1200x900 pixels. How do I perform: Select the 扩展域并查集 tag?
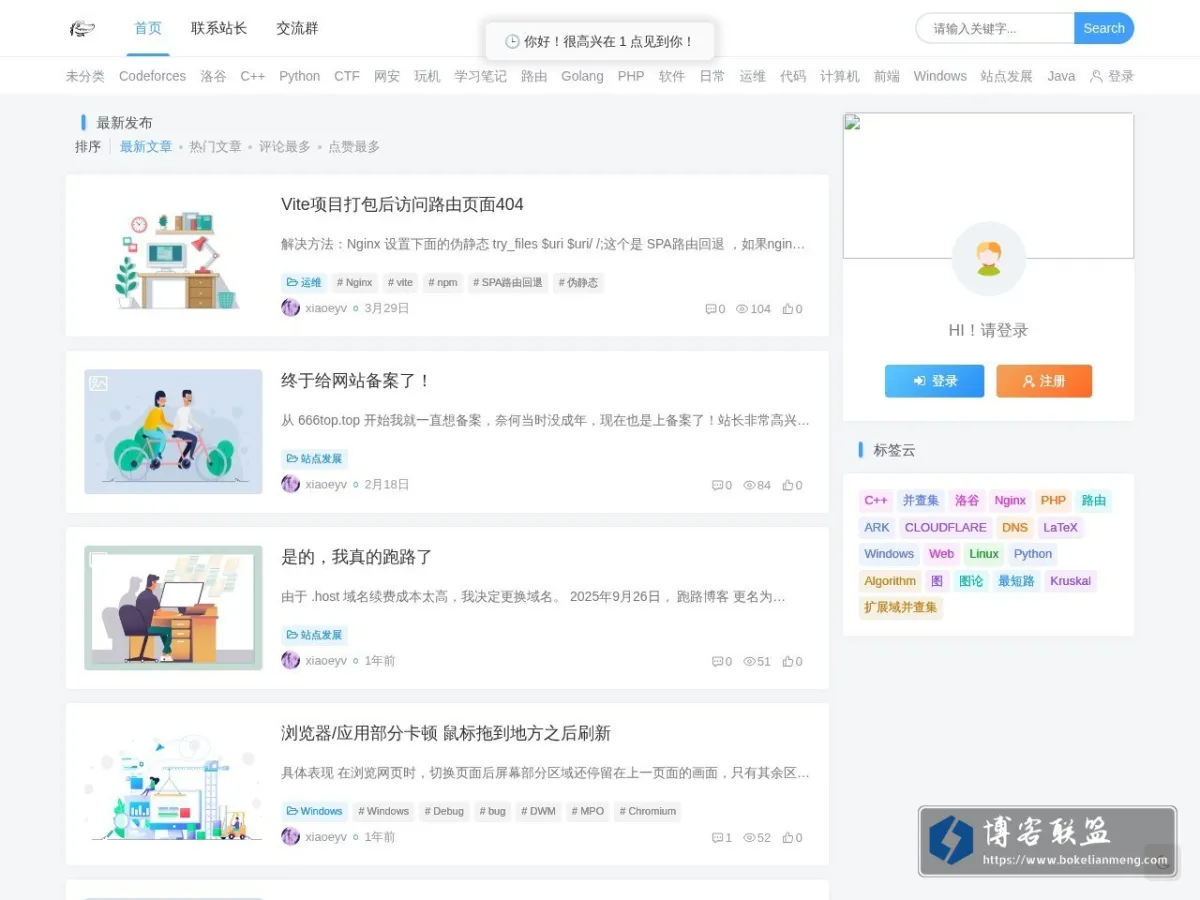pyautogui.click(x=901, y=607)
